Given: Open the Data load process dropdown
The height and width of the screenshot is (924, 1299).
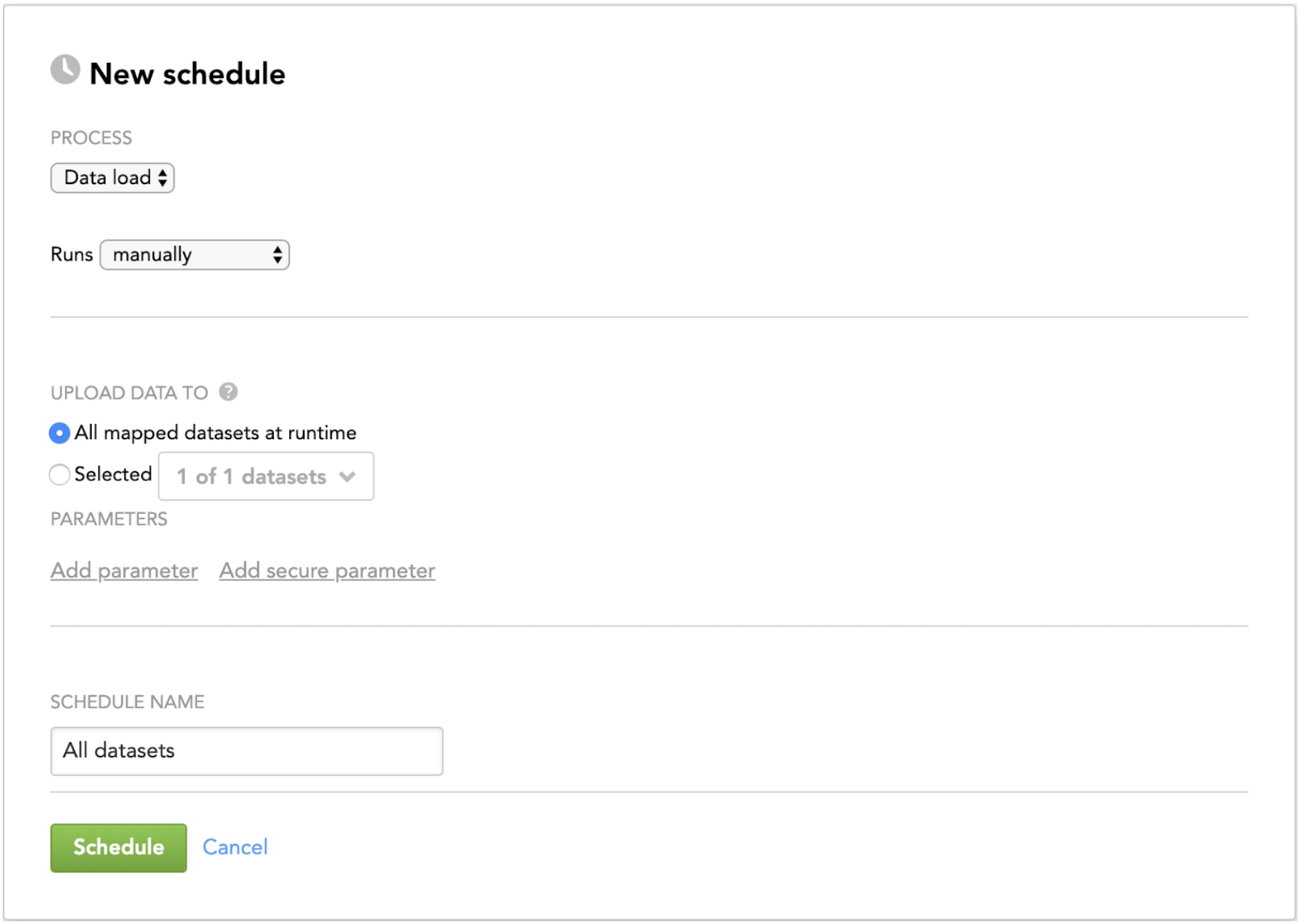Looking at the screenshot, I should [x=112, y=178].
